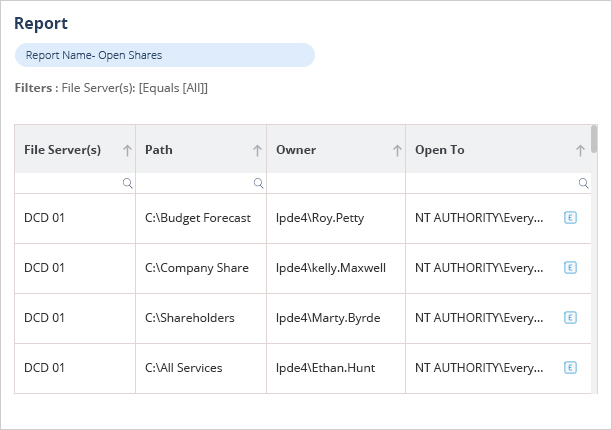Open details icon for Company Share row
Viewport: 612px width, 430px height.
pos(570,267)
